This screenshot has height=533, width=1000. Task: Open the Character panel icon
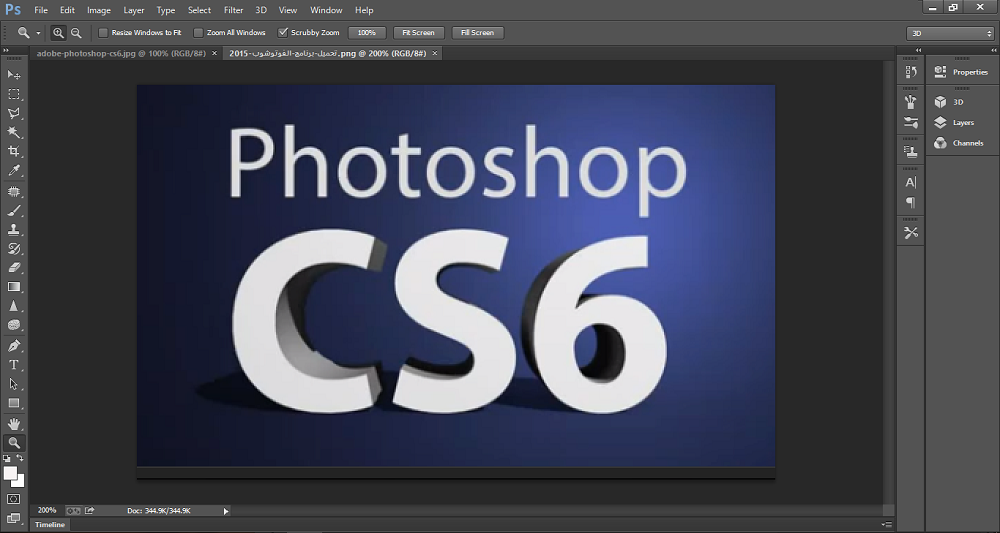point(911,182)
